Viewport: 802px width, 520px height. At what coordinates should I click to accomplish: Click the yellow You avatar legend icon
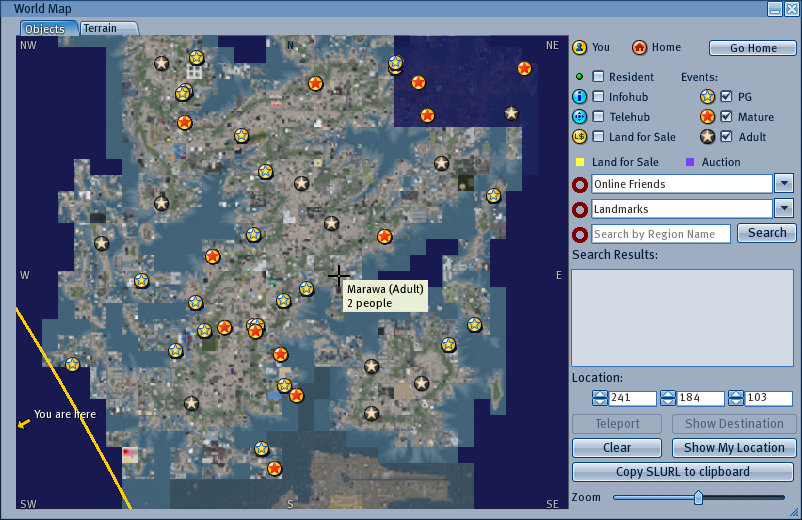coord(580,48)
